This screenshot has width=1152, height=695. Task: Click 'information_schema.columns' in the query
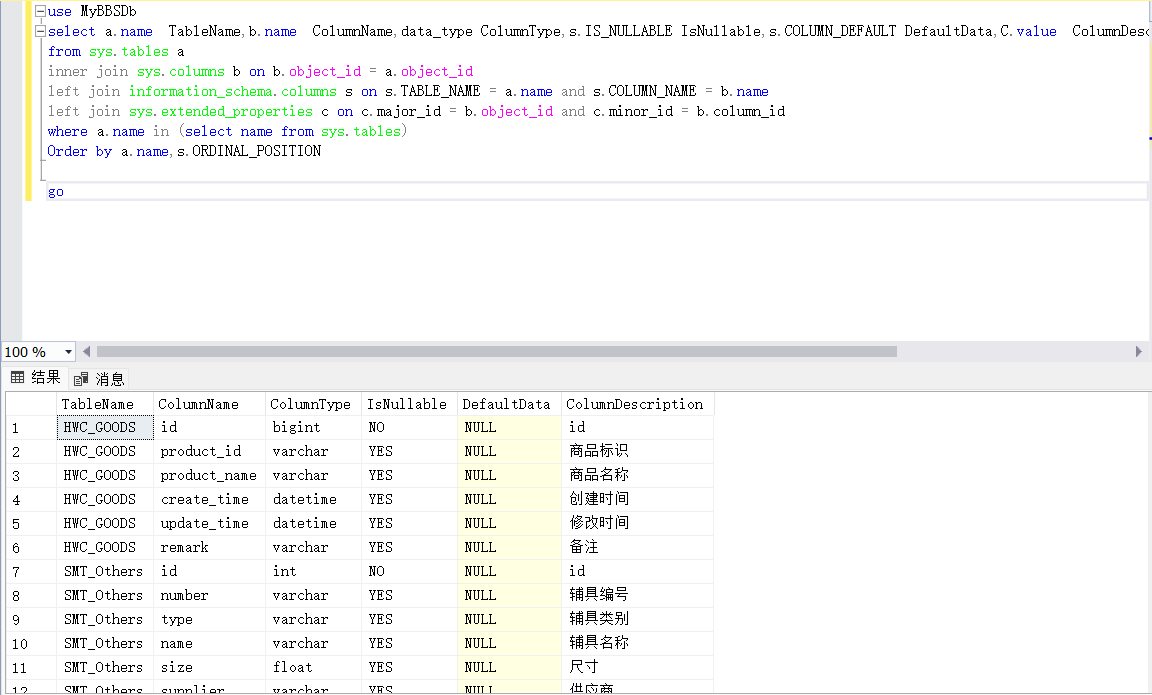pyautogui.click(x=233, y=92)
